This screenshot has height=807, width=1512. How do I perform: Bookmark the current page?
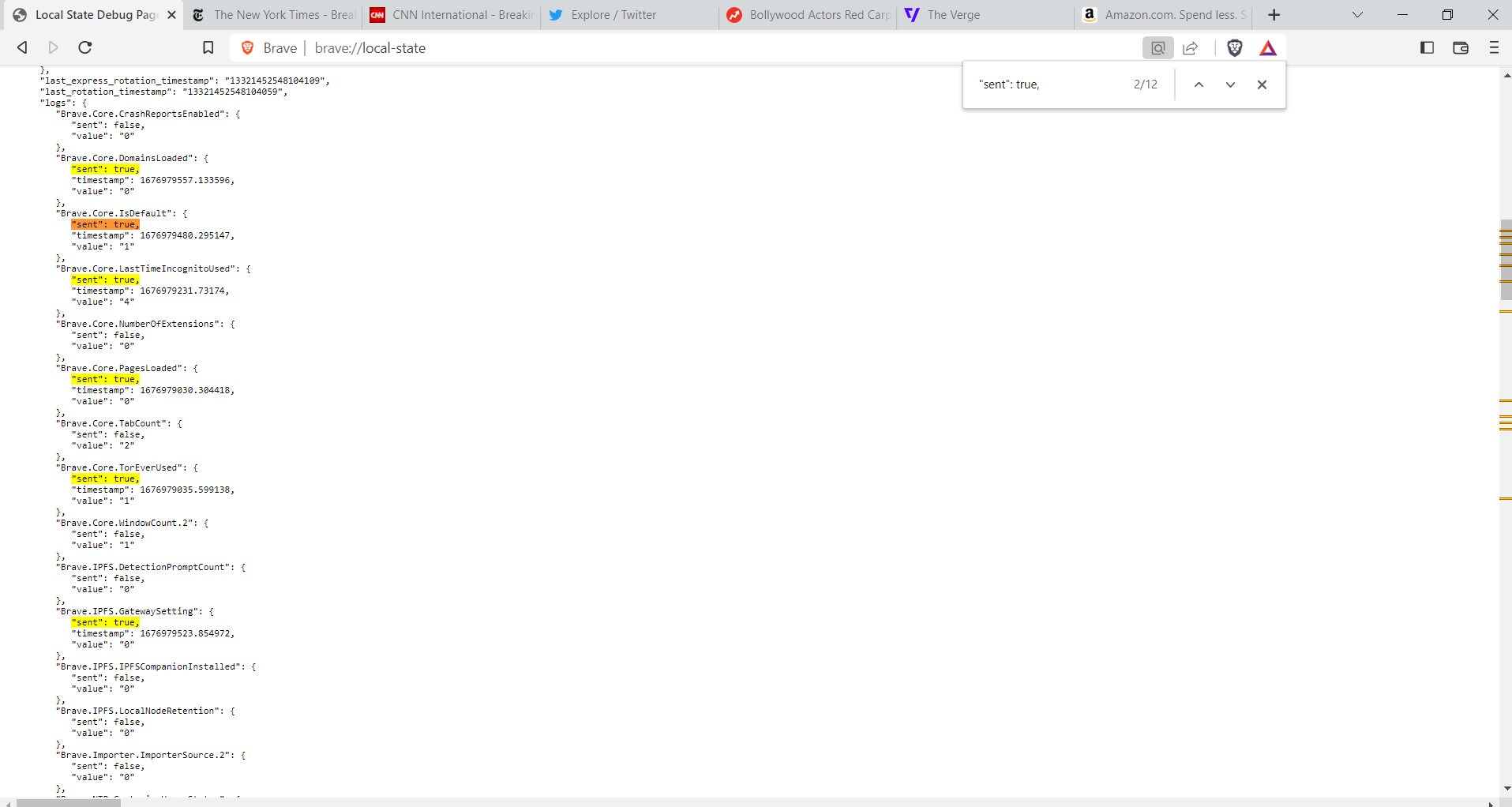(208, 47)
